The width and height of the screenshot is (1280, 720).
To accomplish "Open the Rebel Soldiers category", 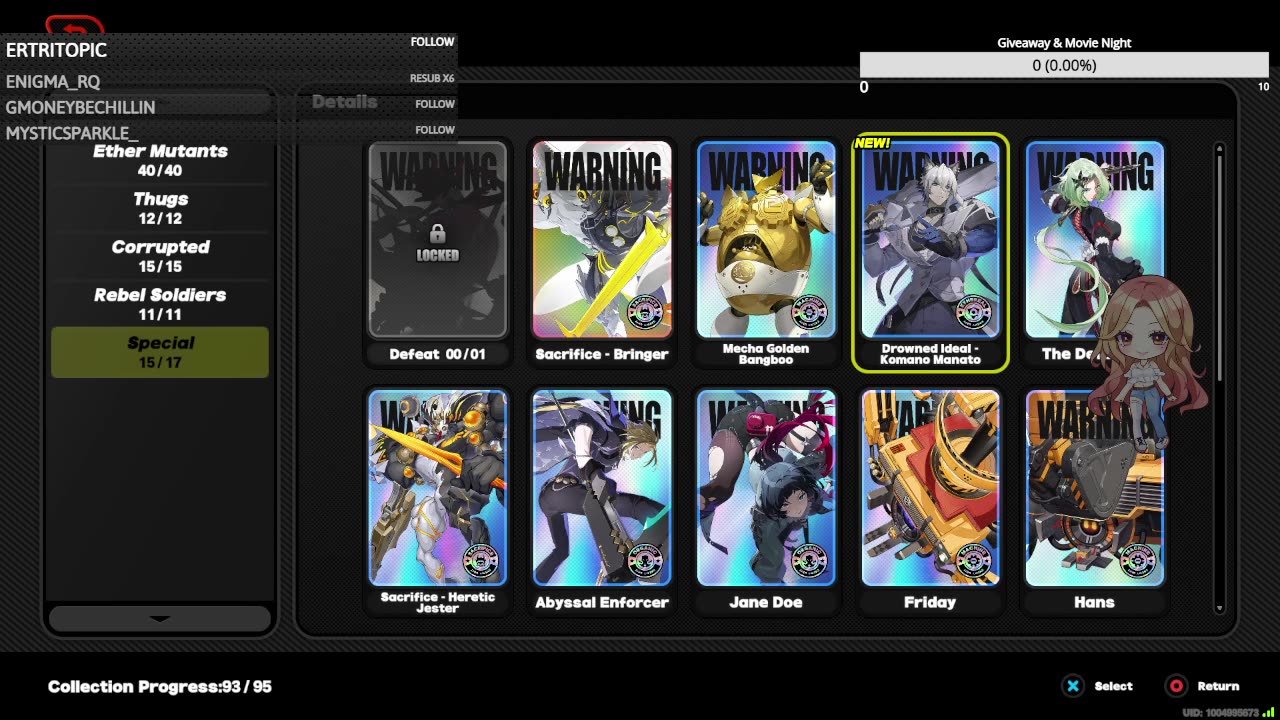I will 160,304.
